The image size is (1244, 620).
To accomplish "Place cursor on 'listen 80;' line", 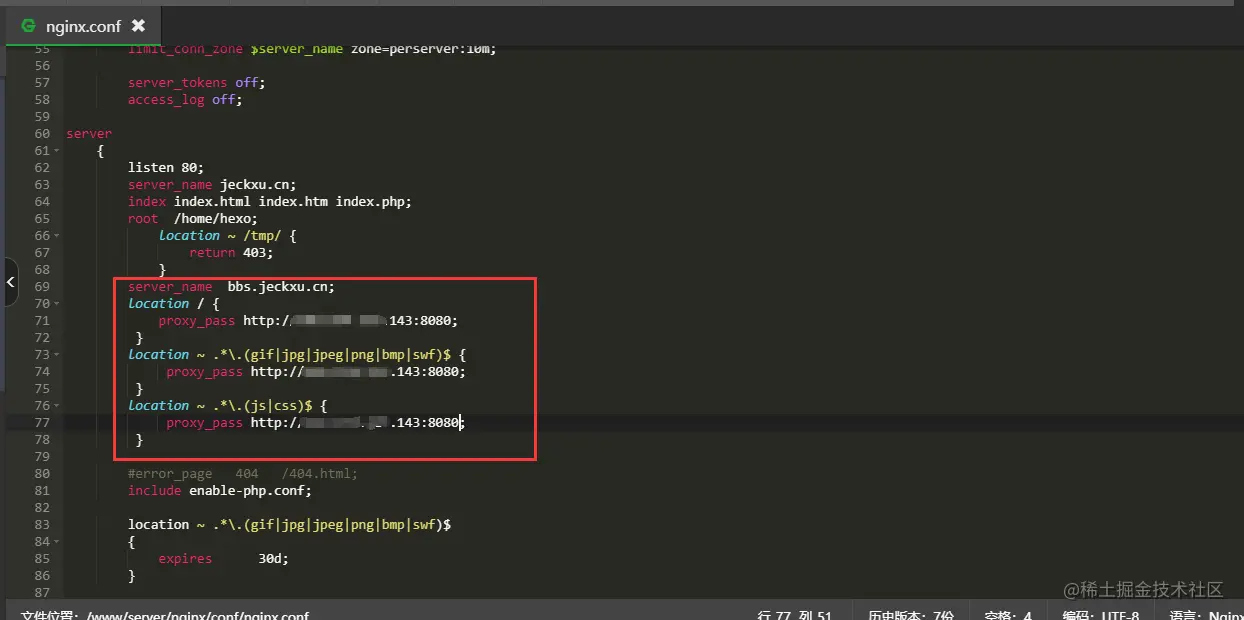I will coord(166,168).
